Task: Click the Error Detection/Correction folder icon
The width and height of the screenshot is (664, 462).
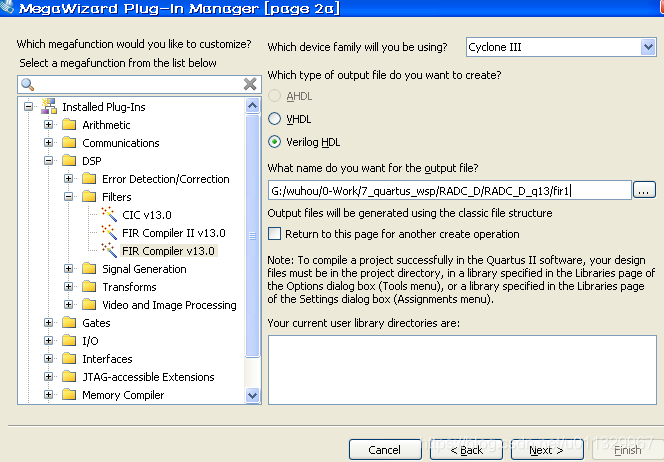Action: (x=89, y=178)
